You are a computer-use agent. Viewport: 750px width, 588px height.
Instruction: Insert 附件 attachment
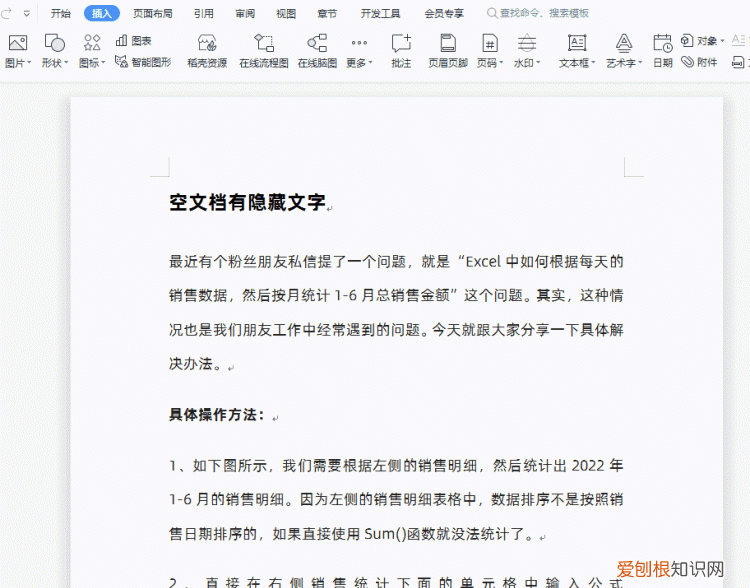pyautogui.click(x=699, y=62)
